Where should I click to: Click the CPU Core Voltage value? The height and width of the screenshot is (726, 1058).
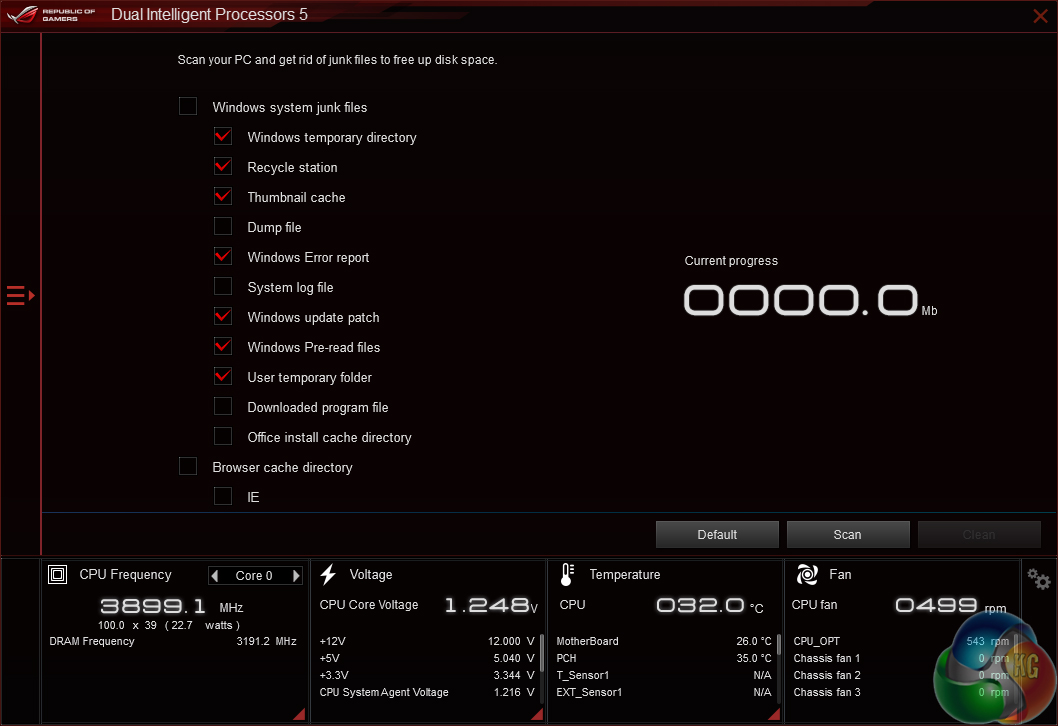491,605
